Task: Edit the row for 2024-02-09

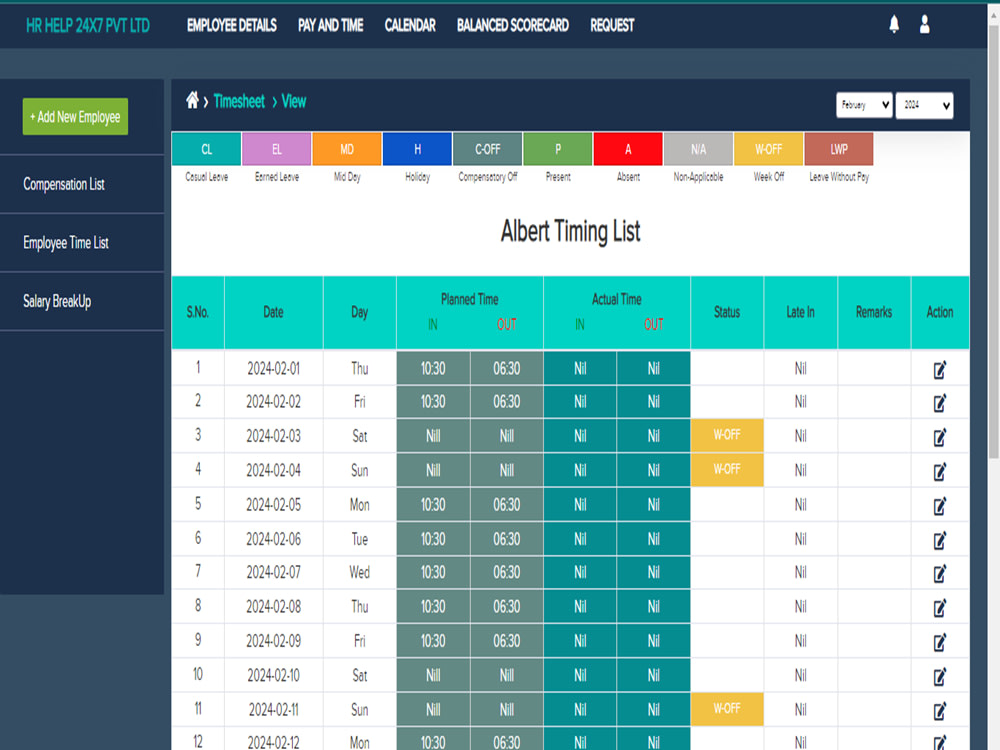Action: tap(939, 642)
